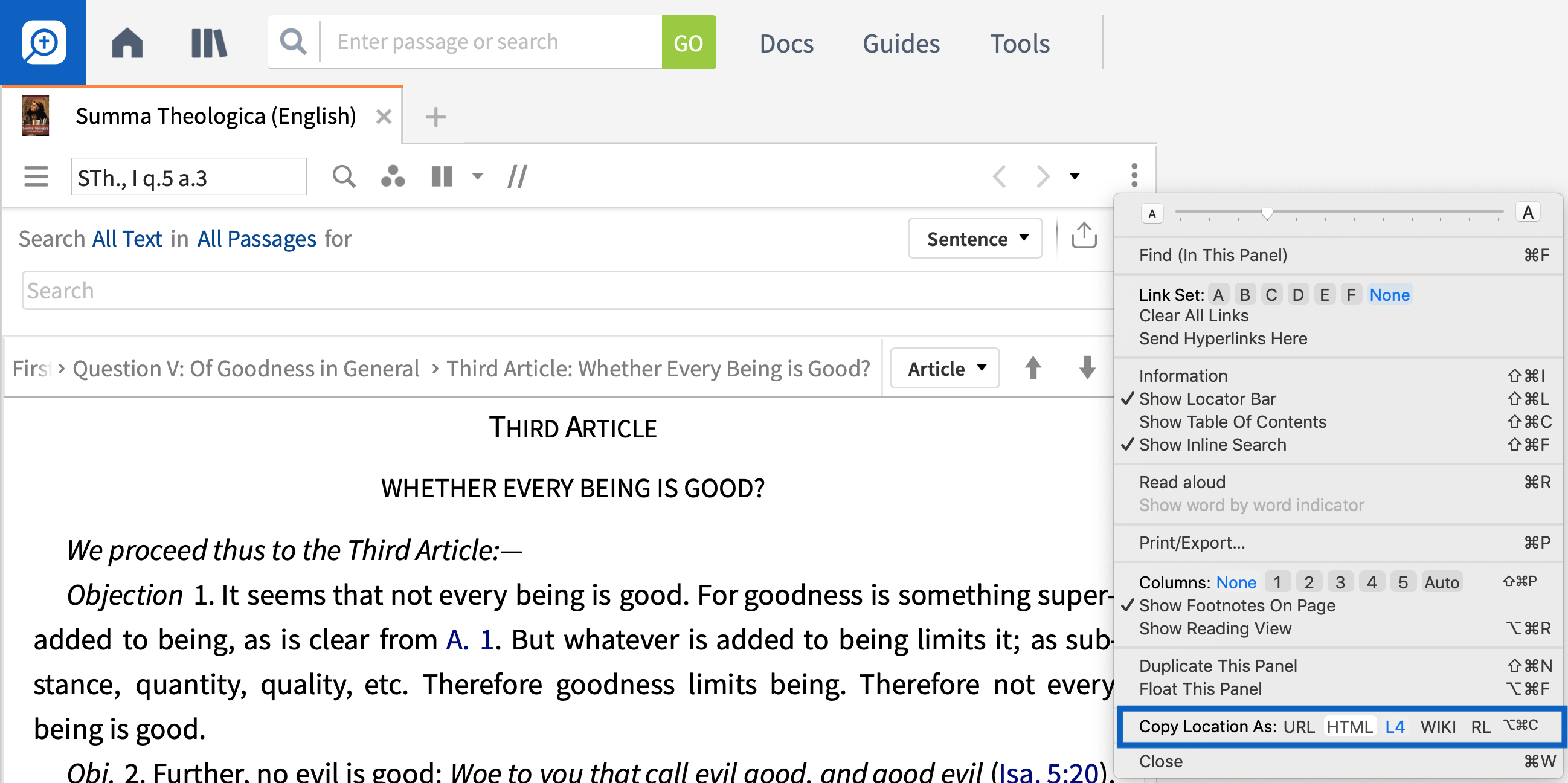Click the green GO button
The image size is (1568, 783).
pyautogui.click(x=689, y=42)
